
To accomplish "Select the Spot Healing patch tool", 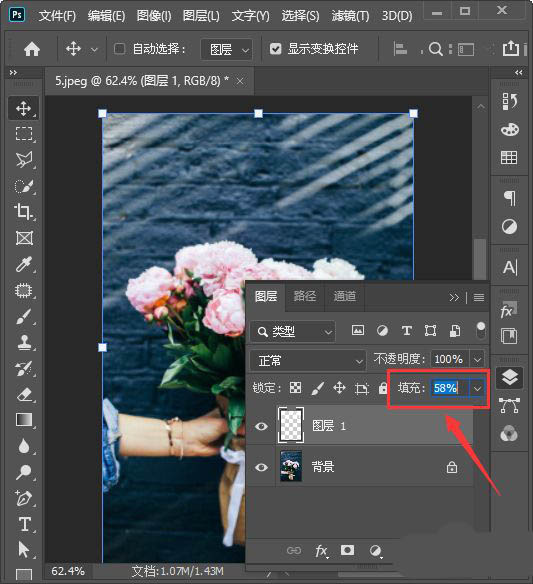I will pyautogui.click(x=24, y=290).
